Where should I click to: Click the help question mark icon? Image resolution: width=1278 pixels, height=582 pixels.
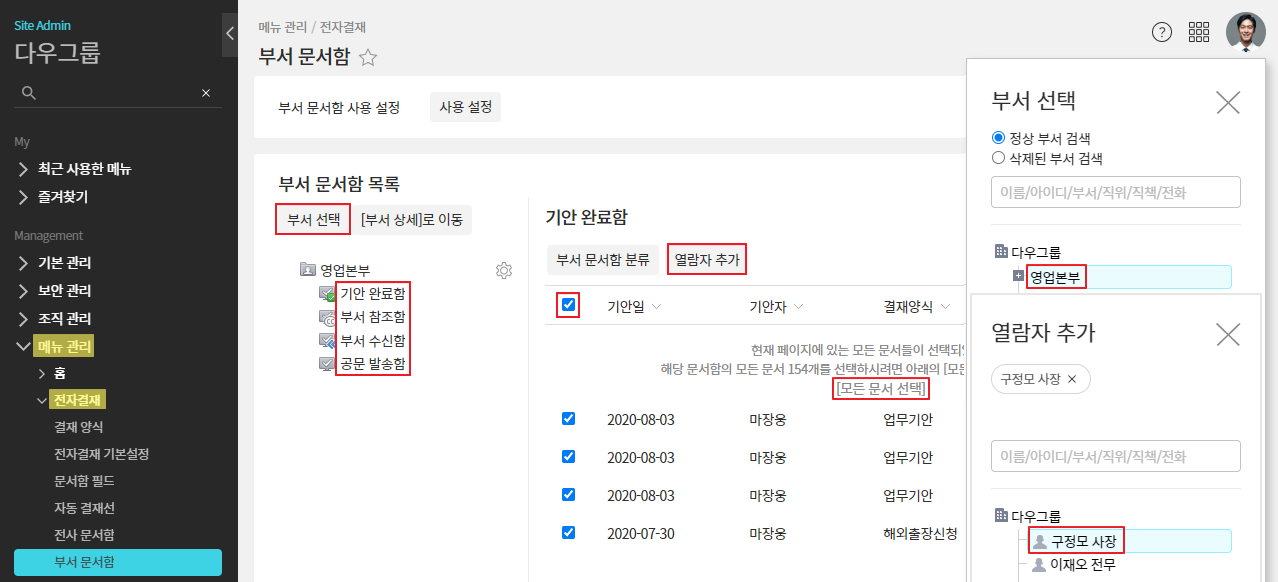tap(1161, 32)
